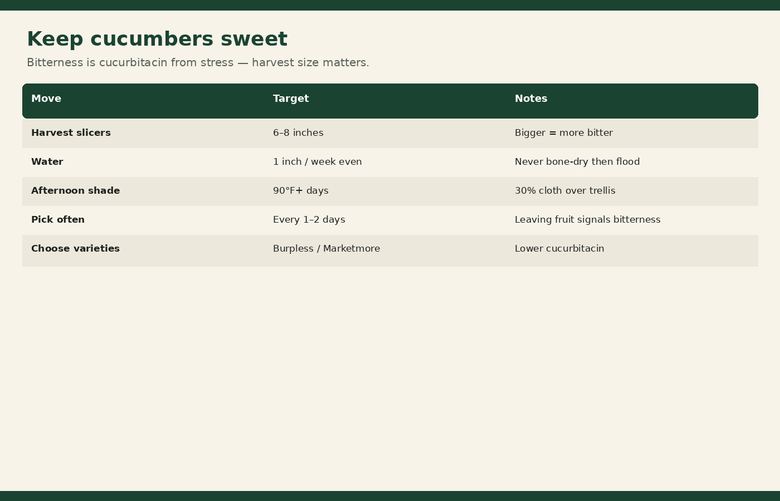This screenshot has width=780, height=501.
Task: Select the 'Harvest slicers' cell
Action: [71, 133]
